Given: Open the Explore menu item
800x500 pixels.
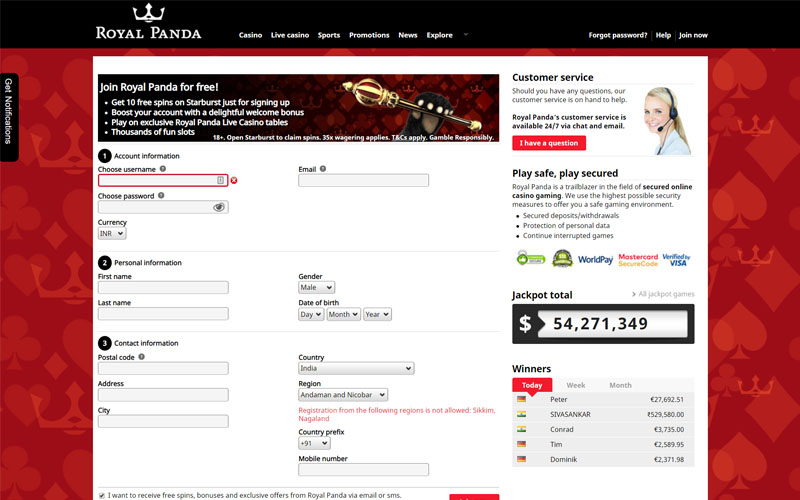Looking at the screenshot, I should [439, 35].
